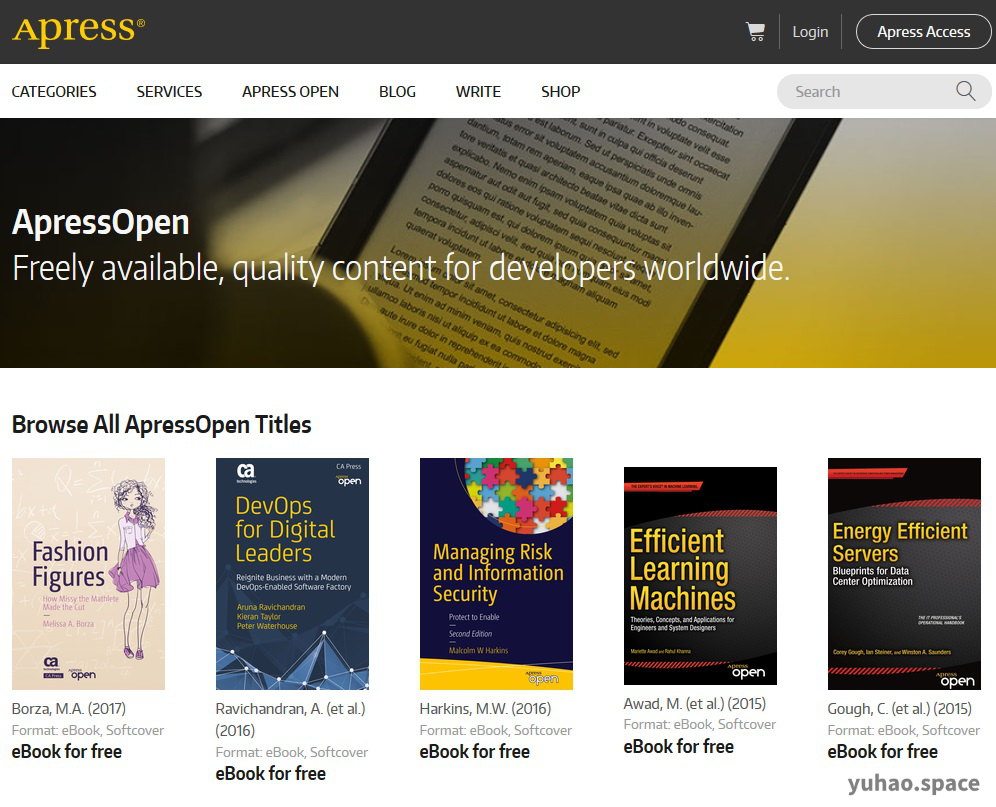
Task: Open Apress Access button
Action: [x=923, y=32]
